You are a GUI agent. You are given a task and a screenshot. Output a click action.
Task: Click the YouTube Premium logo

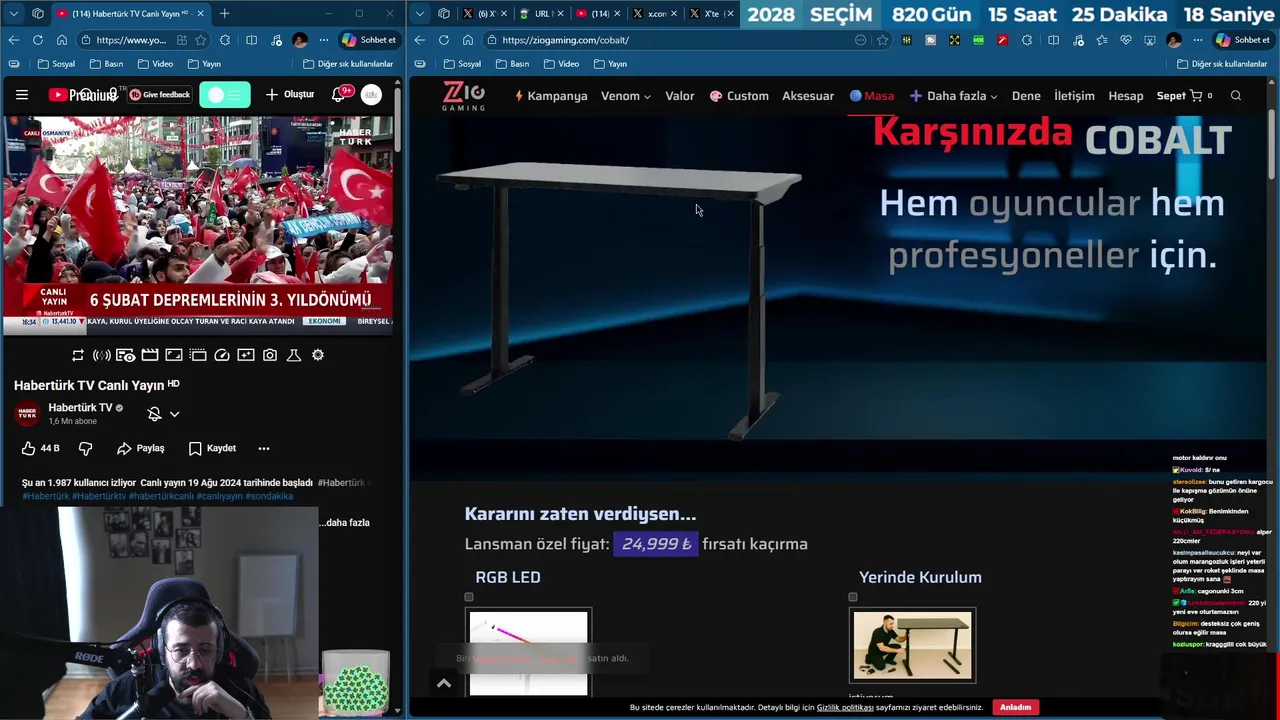click(x=82, y=95)
